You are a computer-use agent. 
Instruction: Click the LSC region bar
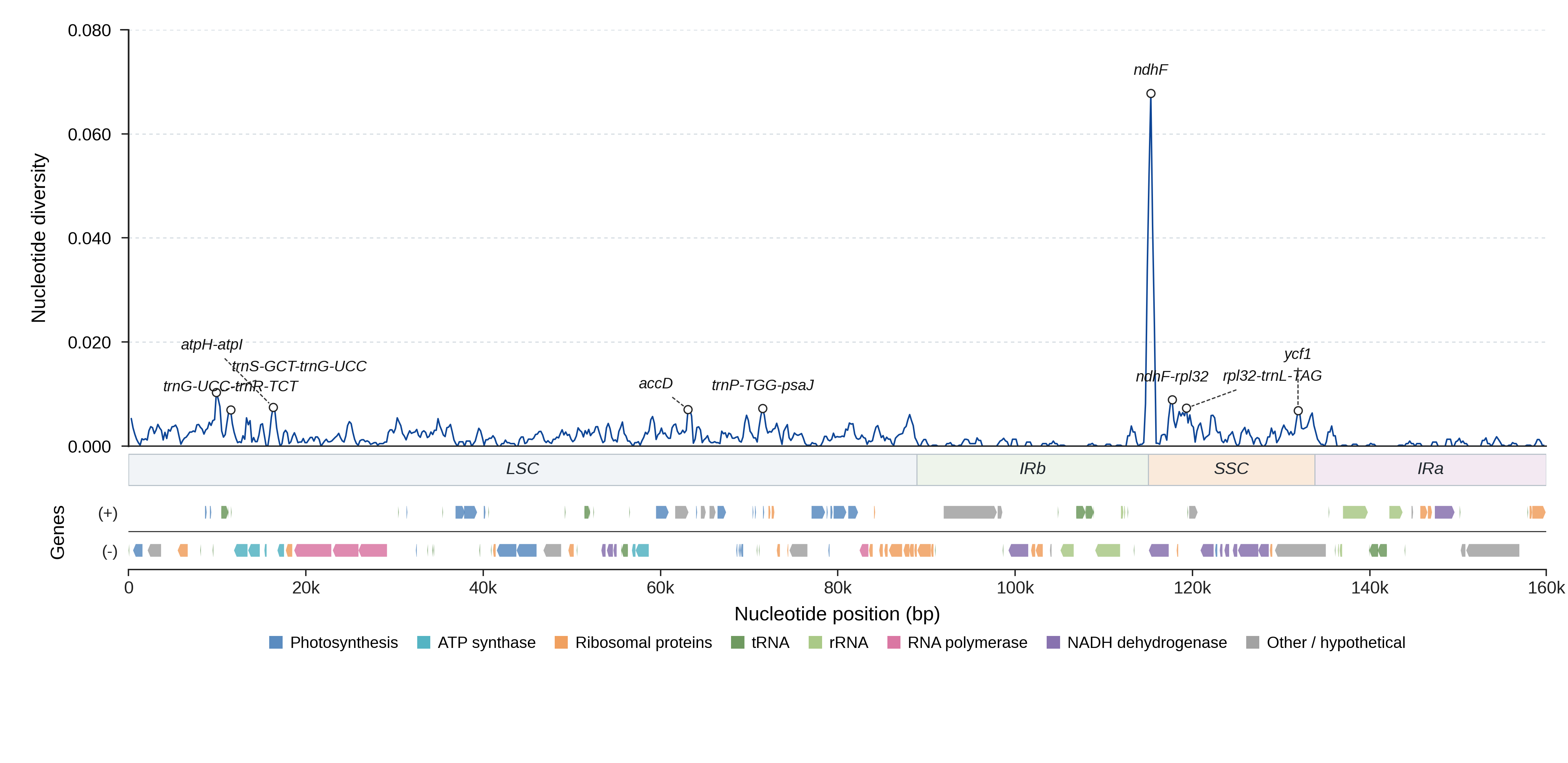(x=523, y=469)
